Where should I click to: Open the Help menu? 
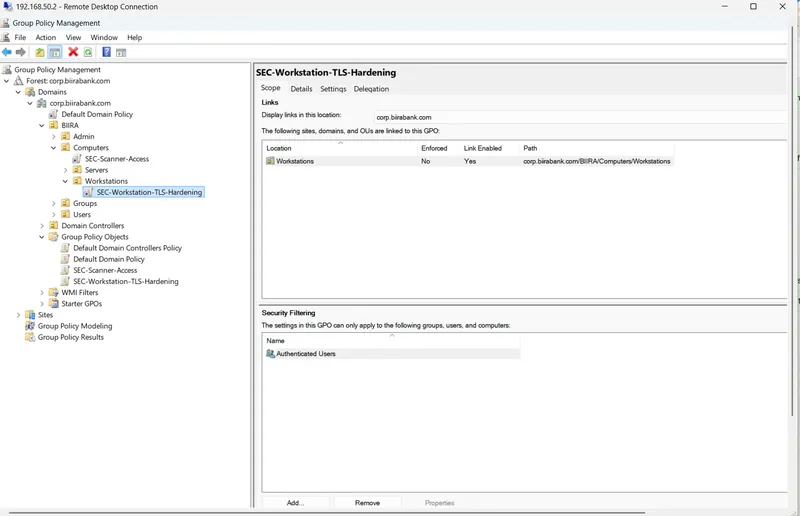point(135,38)
